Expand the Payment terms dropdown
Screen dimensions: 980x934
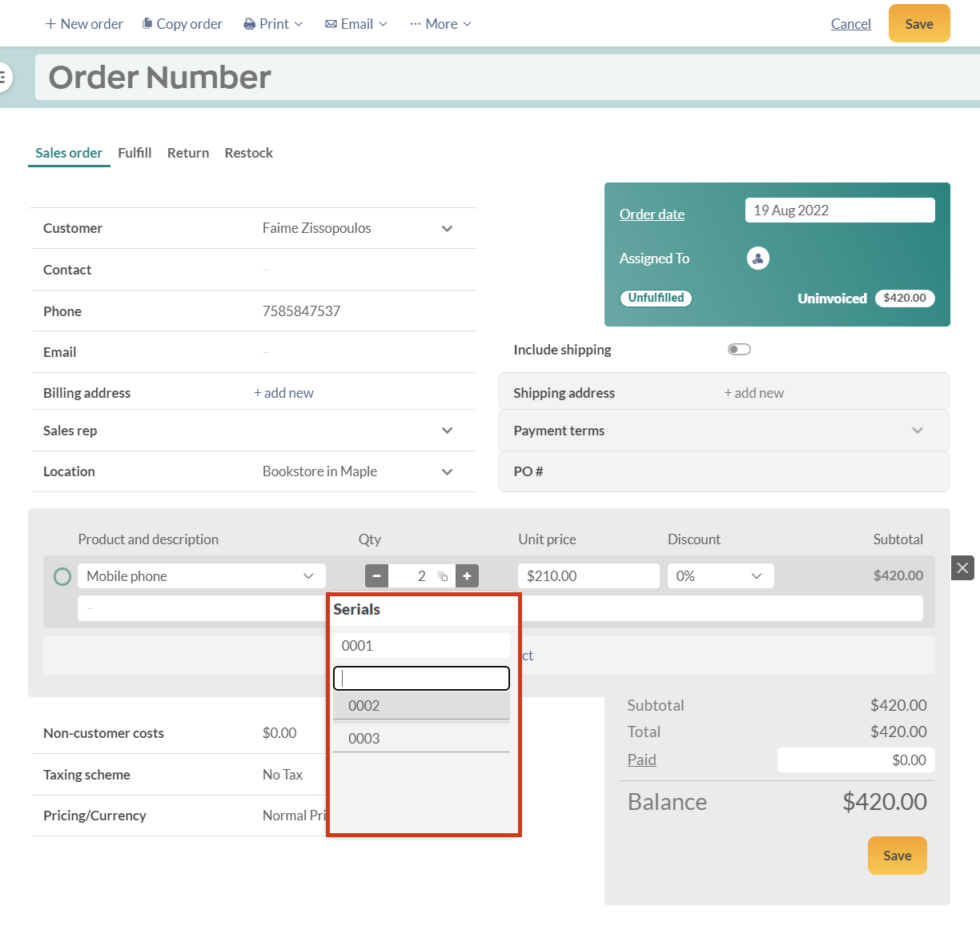(x=917, y=430)
